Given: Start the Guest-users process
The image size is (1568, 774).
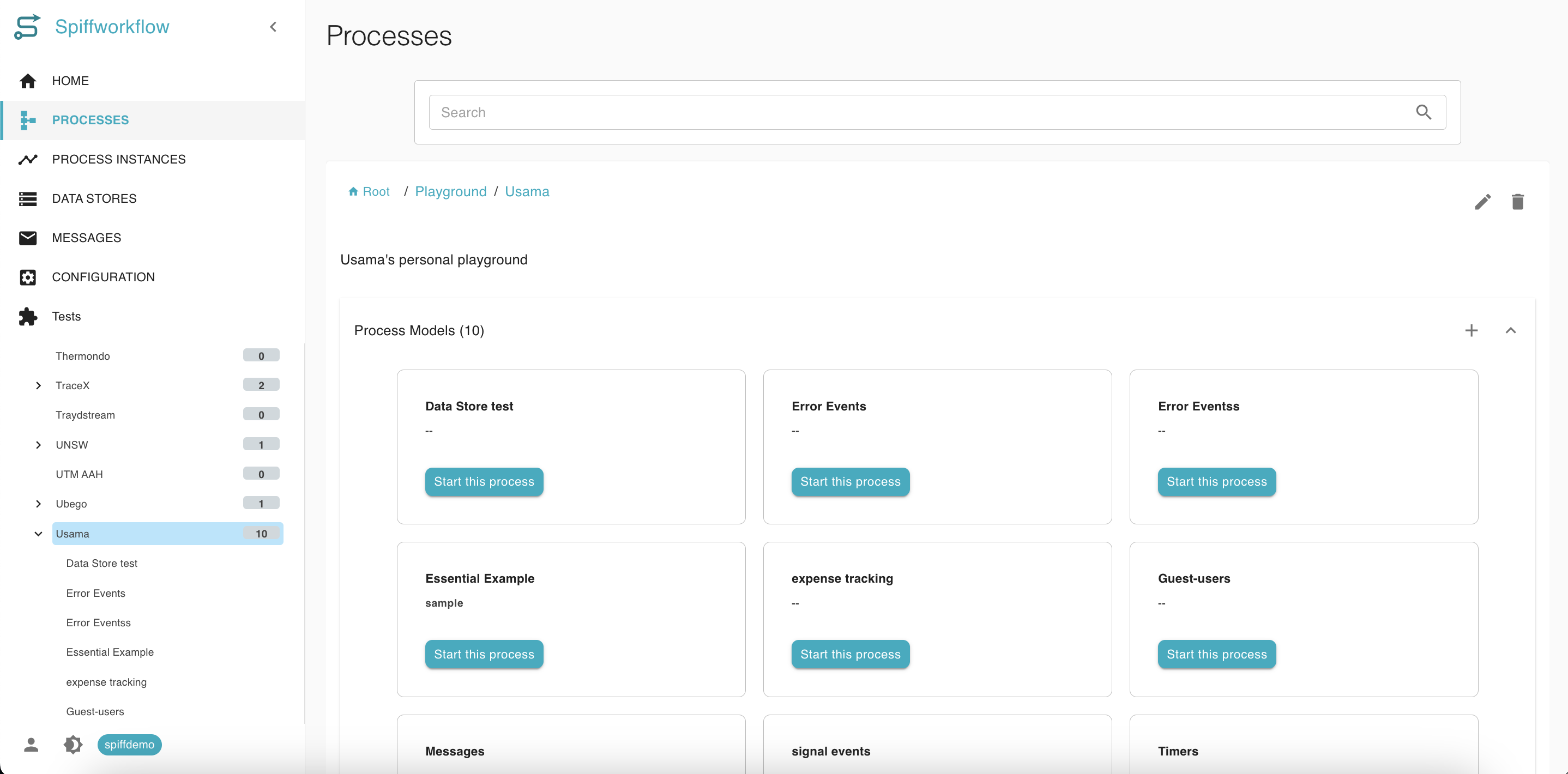Looking at the screenshot, I should click(1216, 654).
